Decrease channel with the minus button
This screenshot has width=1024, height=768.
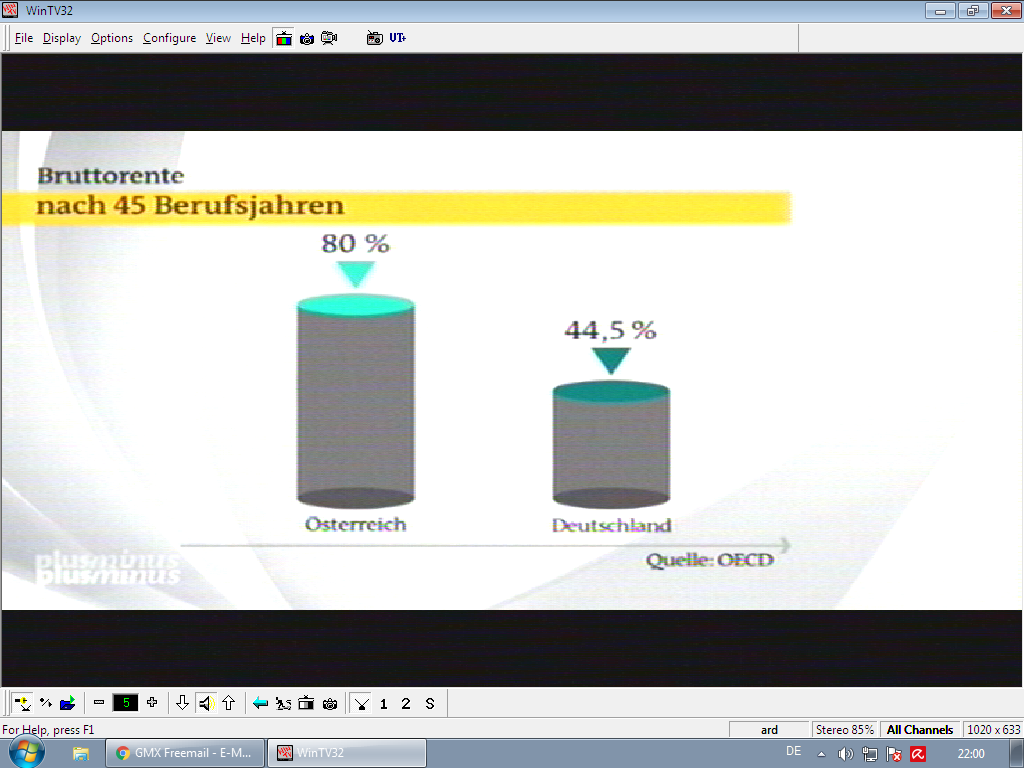[x=99, y=703]
